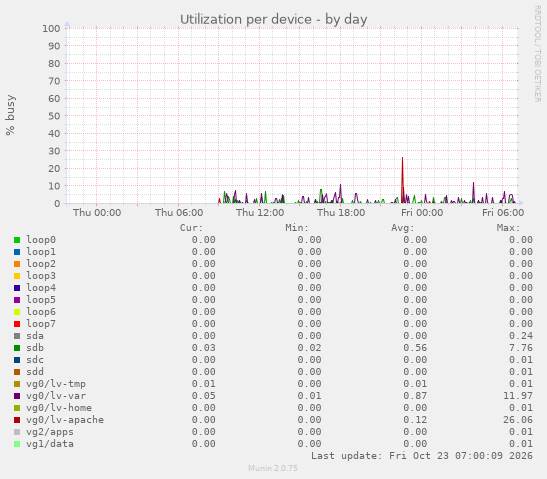
Task: Click the sdb cur value 0.03
Action: pyautogui.click(x=204, y=348)
